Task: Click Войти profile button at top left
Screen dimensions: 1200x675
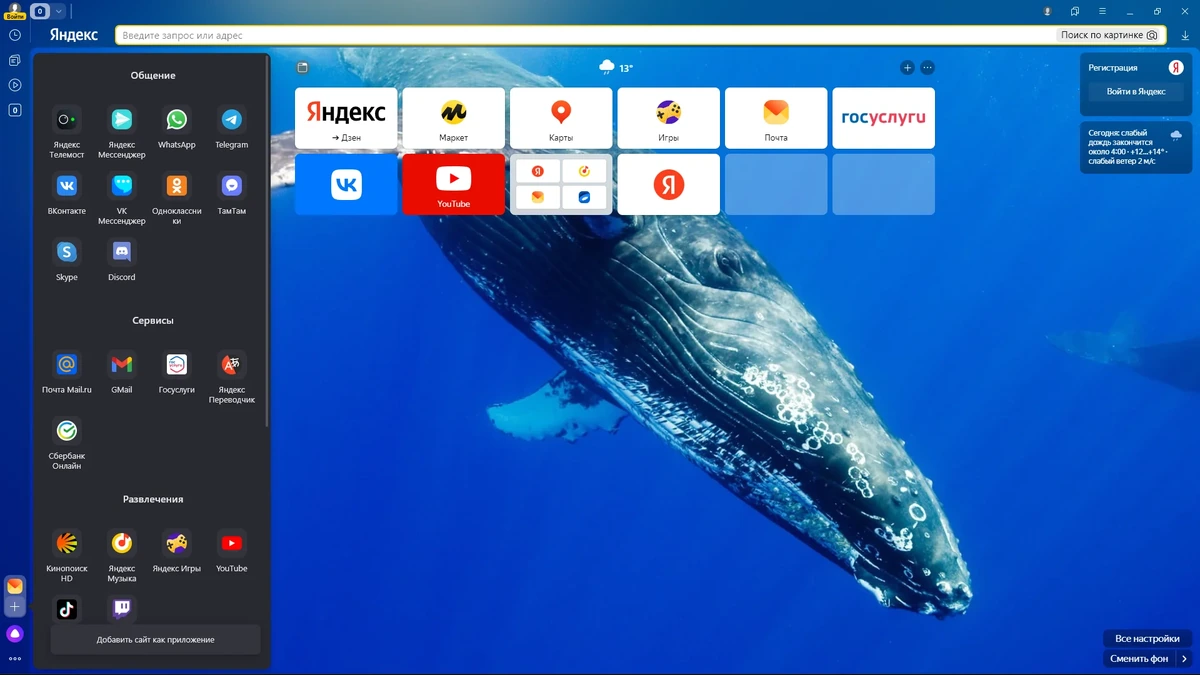Action: (x=14, y=11)
